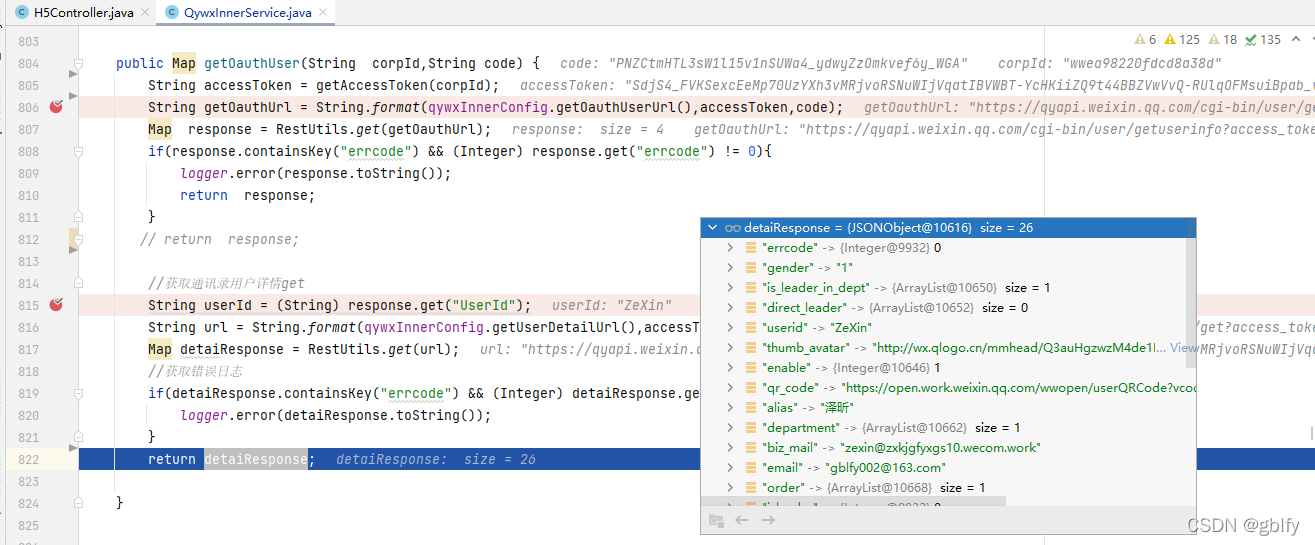
Task: Click the map-entry icon of "enable"
Action: [x=751, y=368]
